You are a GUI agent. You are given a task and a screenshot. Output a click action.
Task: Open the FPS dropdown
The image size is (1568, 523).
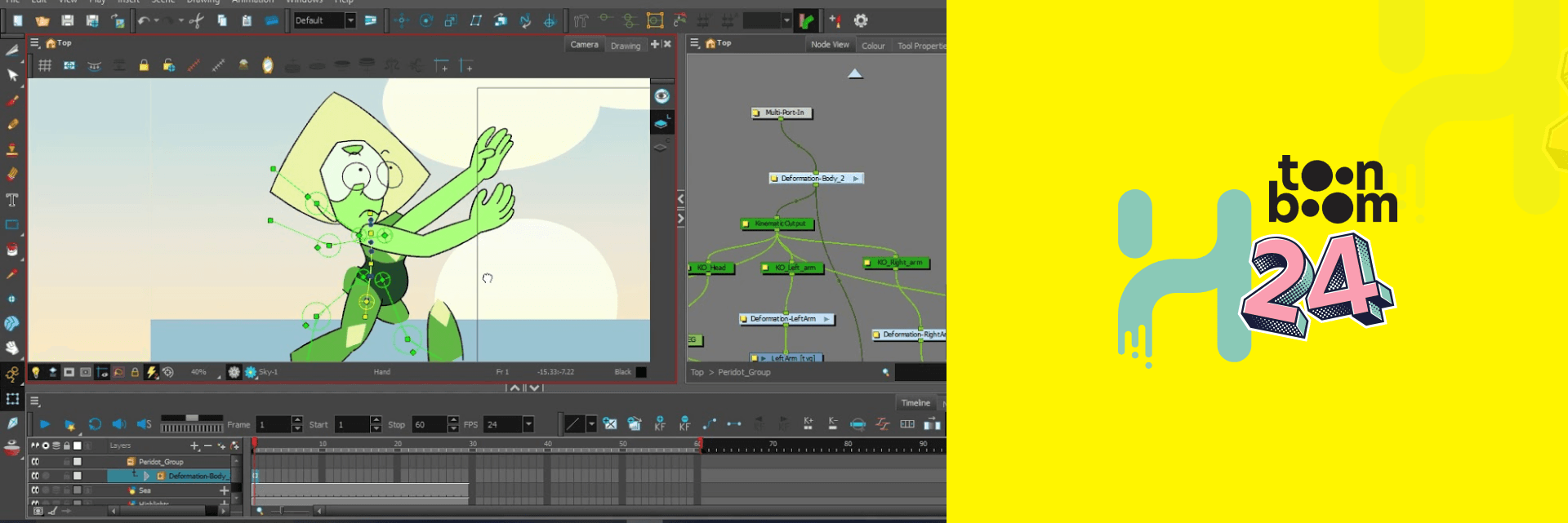tap(528, 424)
